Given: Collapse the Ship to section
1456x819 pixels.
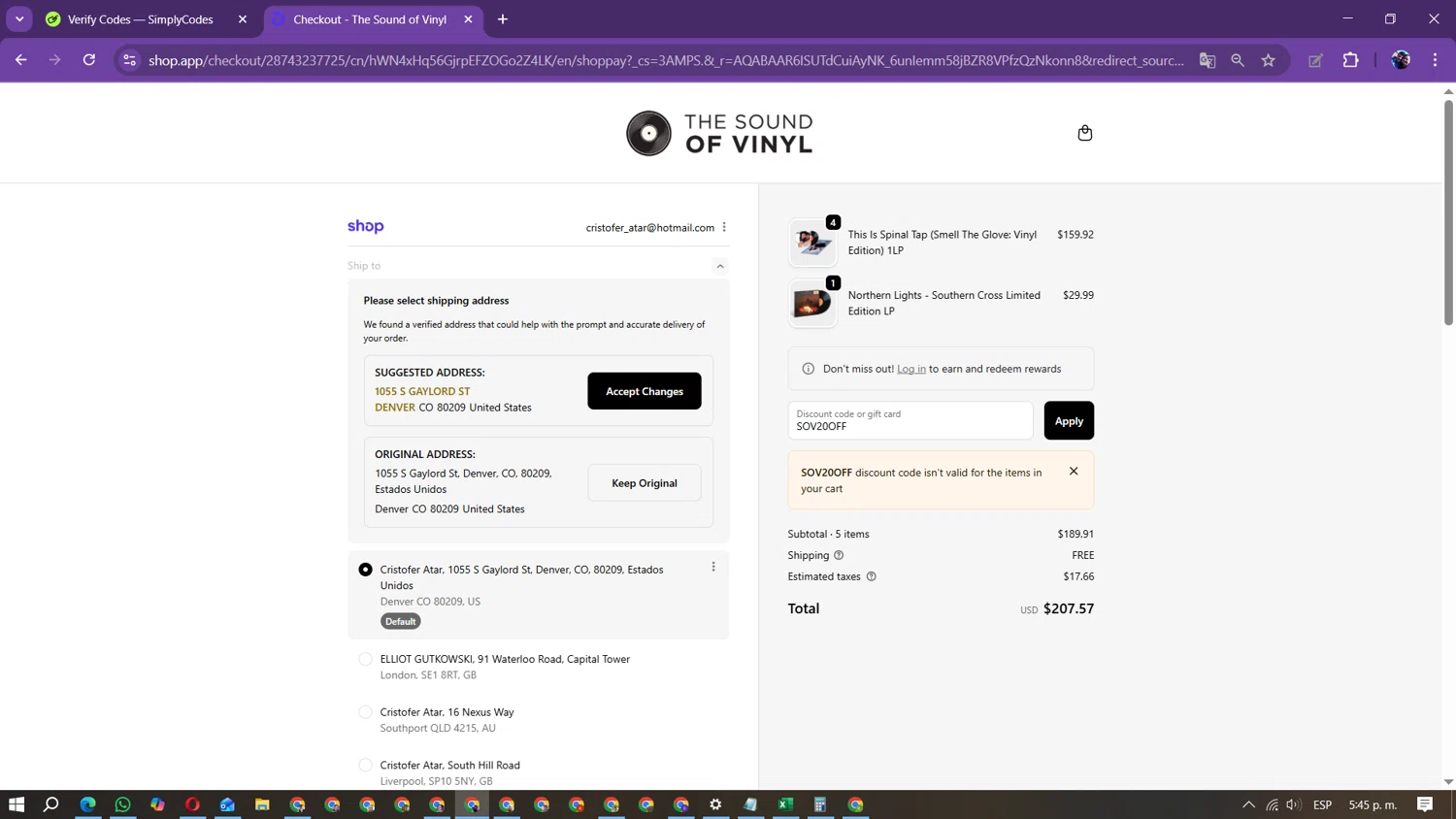Looking at the screenshot, I should 719,266.
